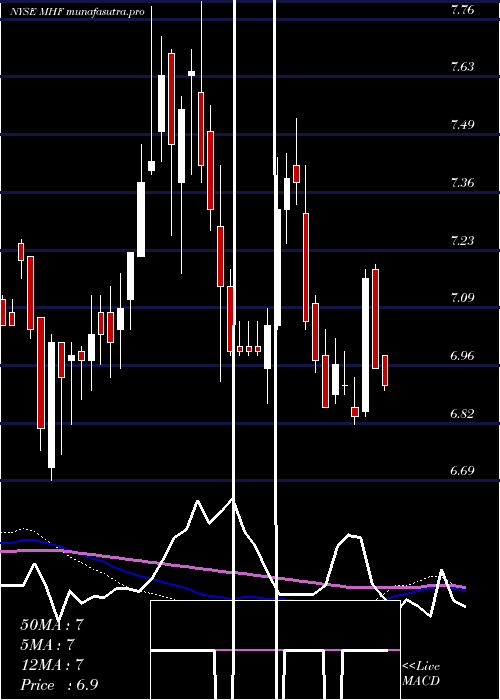The width and height of the screenshot is (500, 700).
Task: Click the 7.23 price axis label
Action: 463,240
